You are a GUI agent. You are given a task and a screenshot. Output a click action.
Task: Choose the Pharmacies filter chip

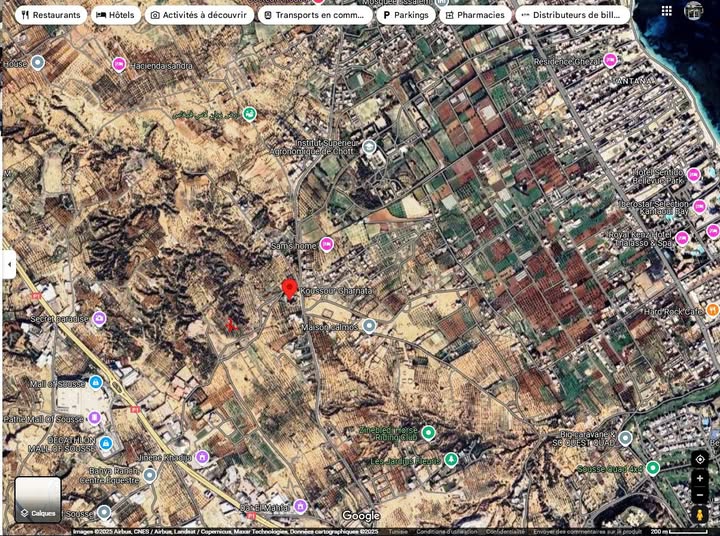475,15
